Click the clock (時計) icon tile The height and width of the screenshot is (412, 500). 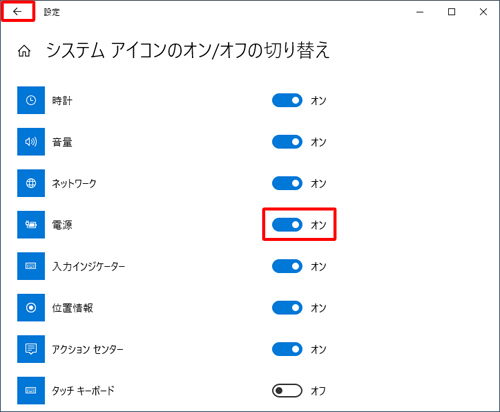coord(31,100)
